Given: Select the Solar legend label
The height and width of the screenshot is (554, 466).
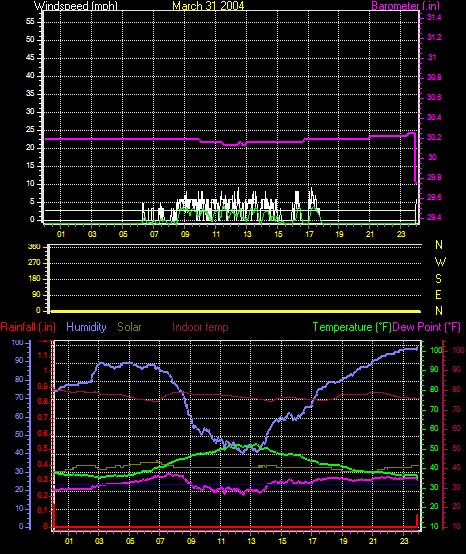Looking at the screenshot, I should pos(129,327).
